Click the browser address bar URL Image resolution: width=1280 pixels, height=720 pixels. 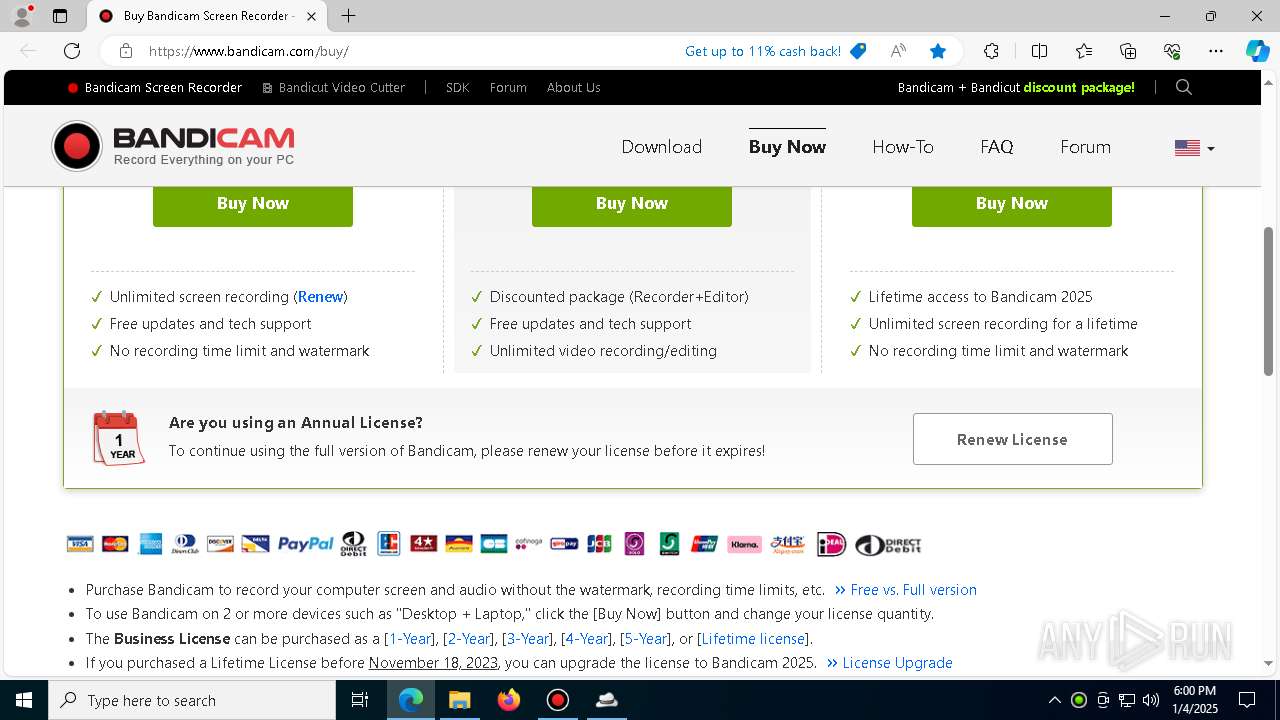[249, 51]
